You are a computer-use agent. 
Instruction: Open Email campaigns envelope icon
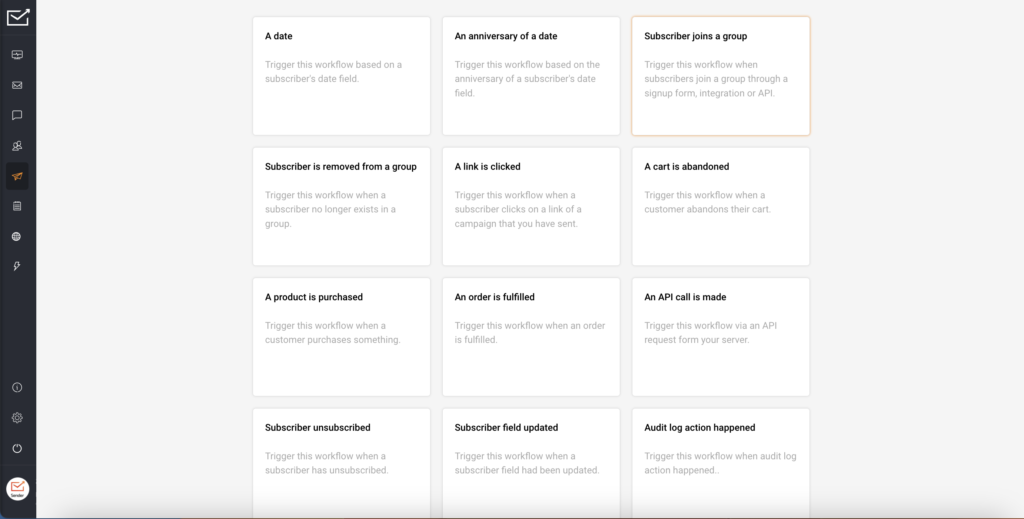pos(17,85)
